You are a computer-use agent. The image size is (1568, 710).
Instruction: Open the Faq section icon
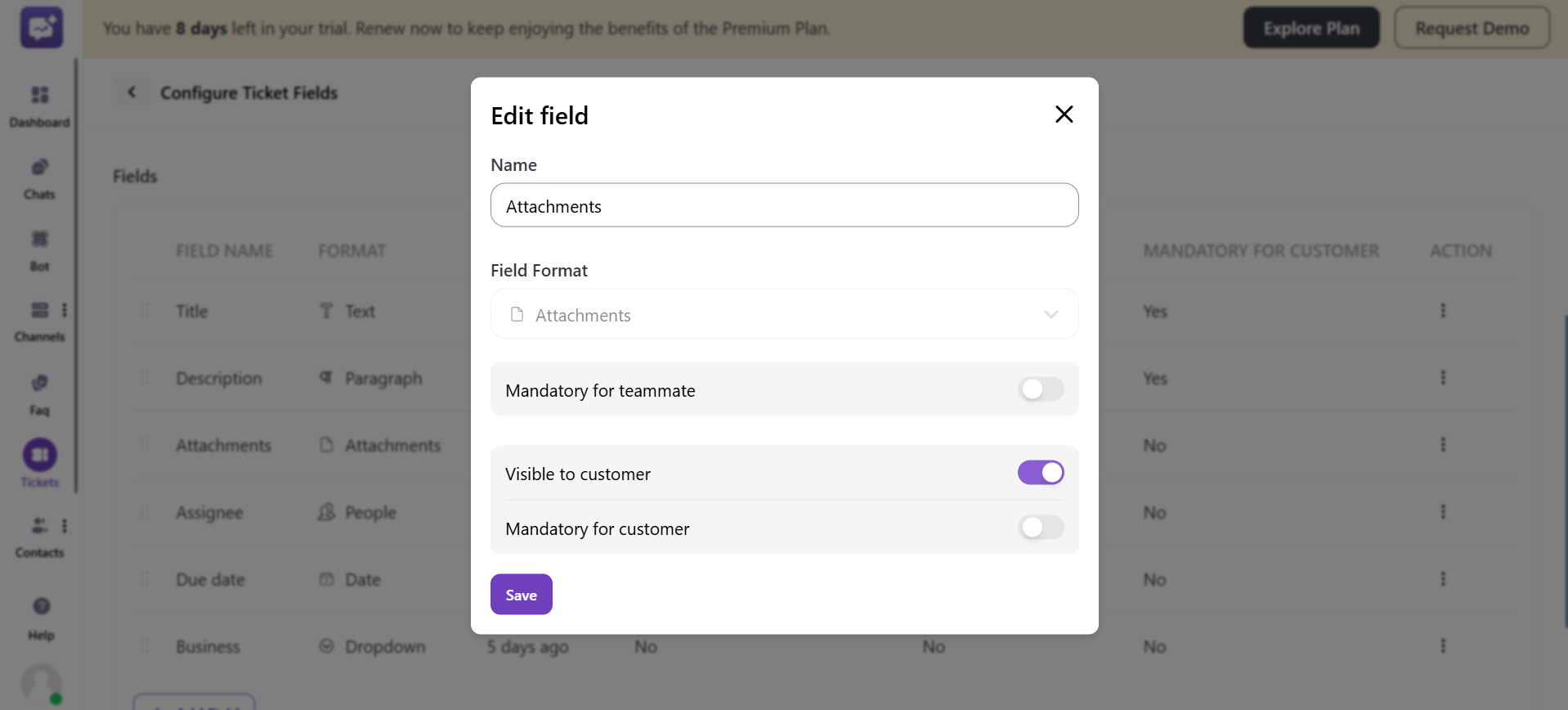[x=39, y=383]
